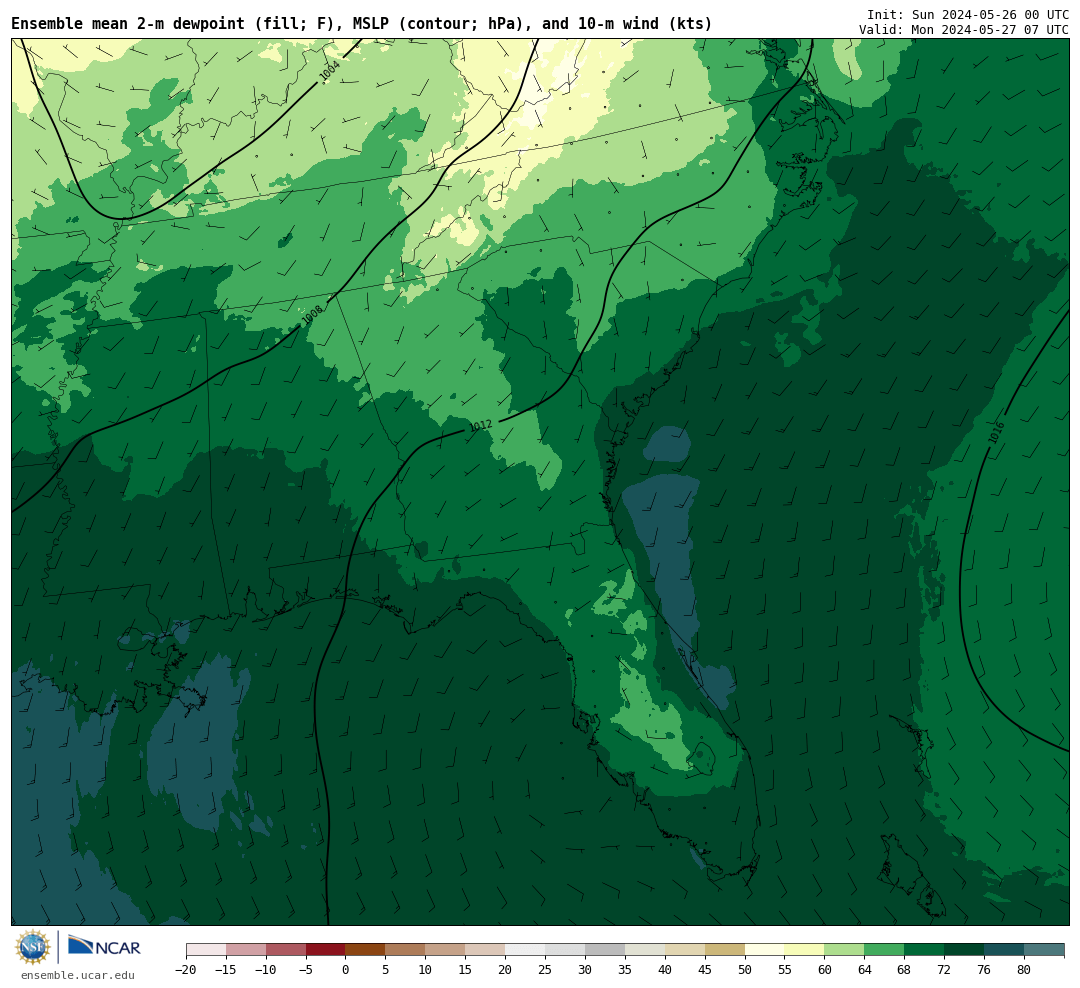
Task: Click the 72 colorbar tick label
Action: coord(944,970)
